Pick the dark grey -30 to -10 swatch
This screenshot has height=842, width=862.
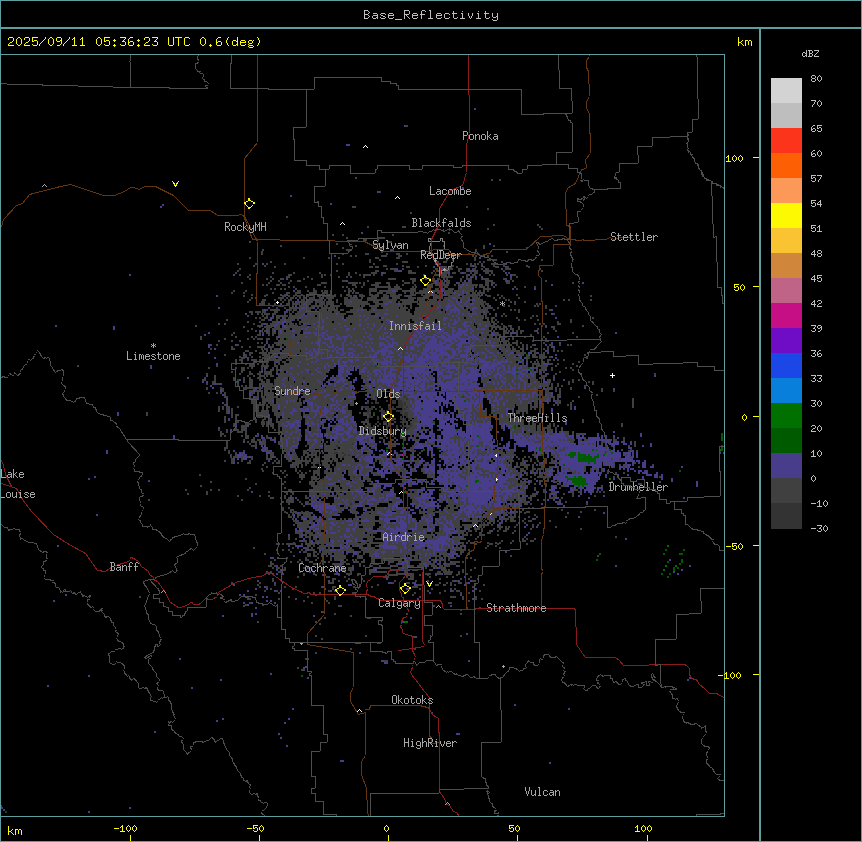coord(786,516)
